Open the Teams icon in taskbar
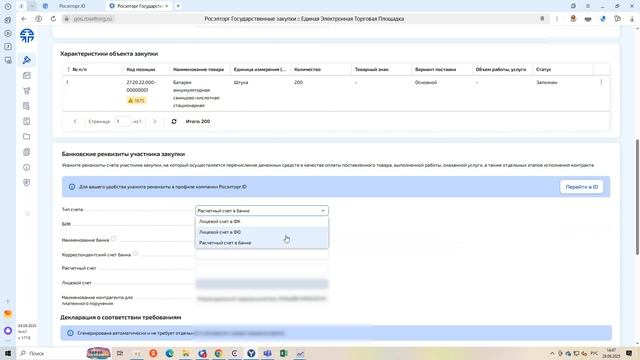Viewport: 640px width, 360px height. click(x=267, y=353)
